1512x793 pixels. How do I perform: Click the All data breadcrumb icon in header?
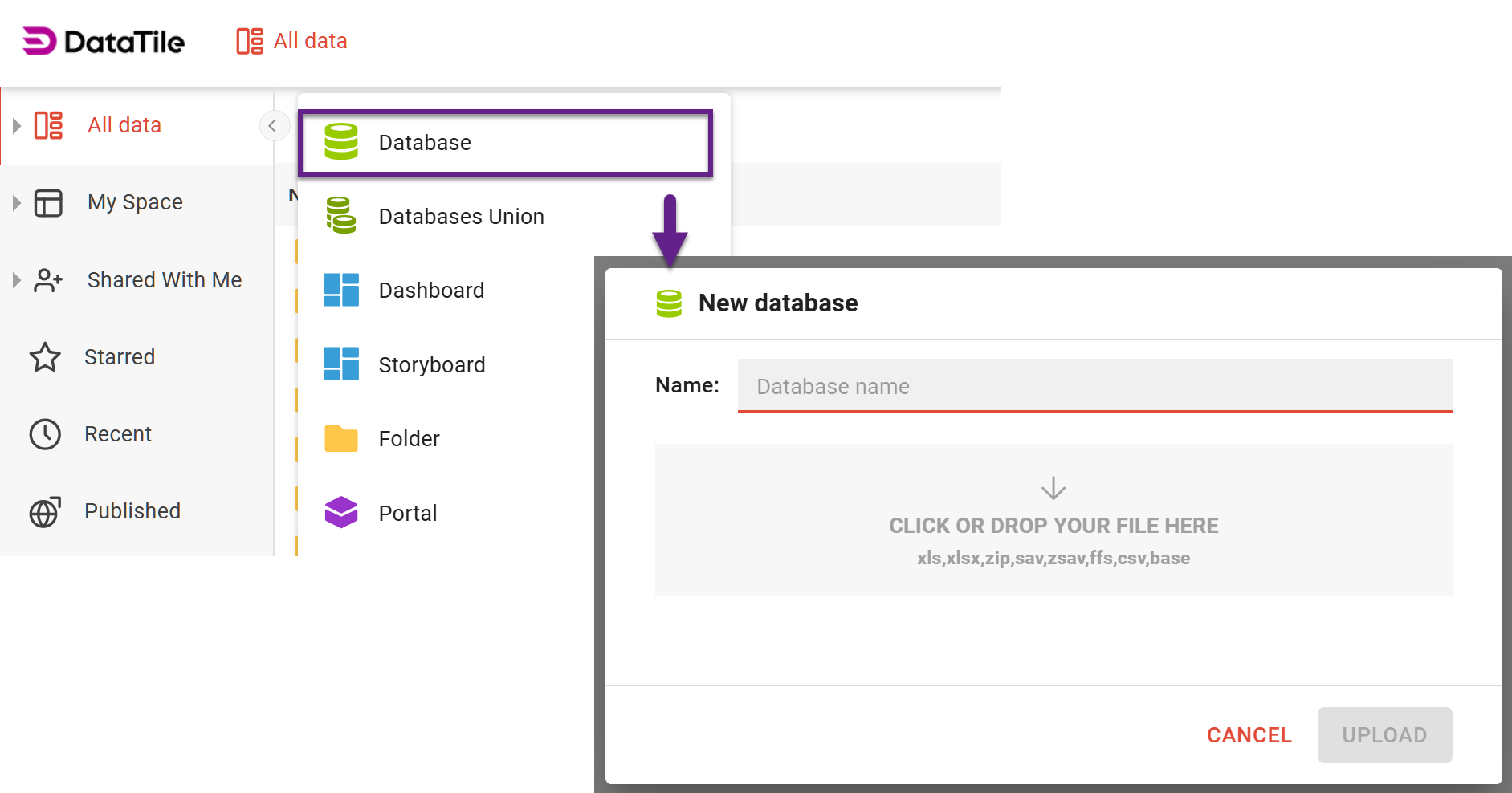click(250, 41)
